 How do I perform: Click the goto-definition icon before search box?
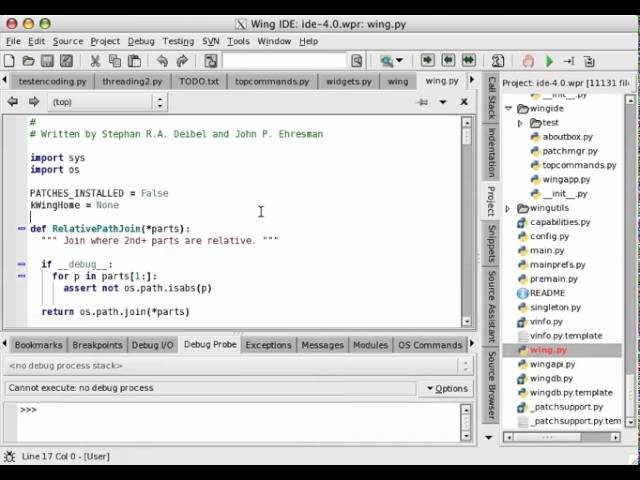point(211,61)
